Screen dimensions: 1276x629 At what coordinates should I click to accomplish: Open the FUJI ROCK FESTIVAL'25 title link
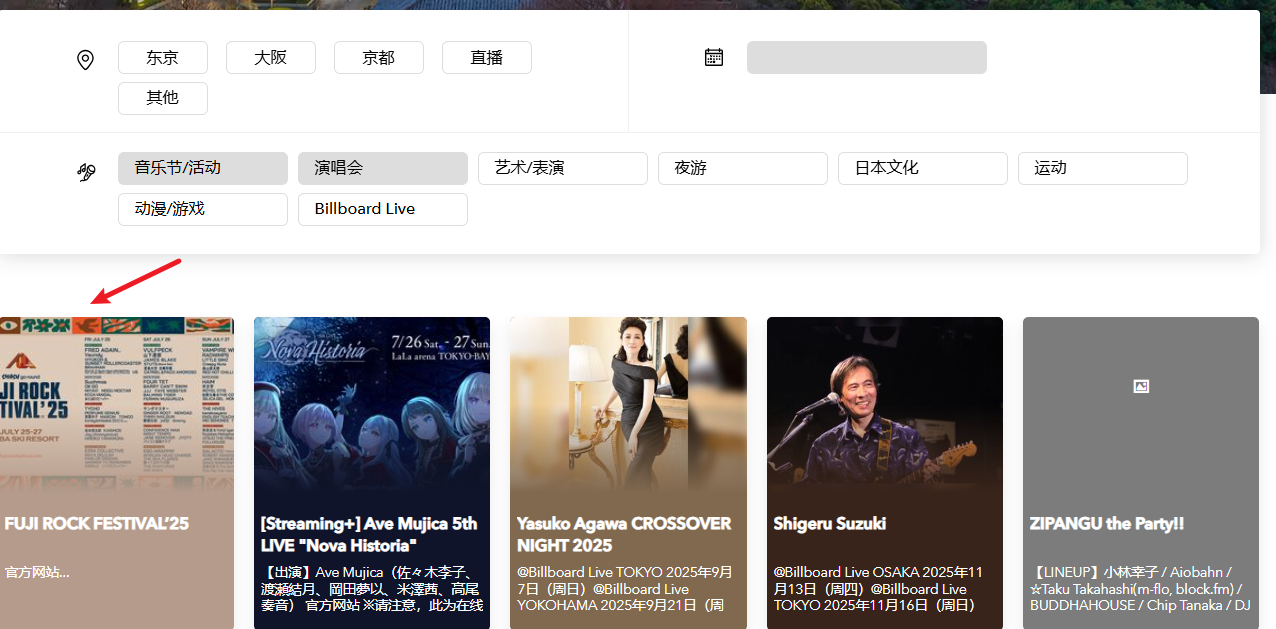click(97, 524)
